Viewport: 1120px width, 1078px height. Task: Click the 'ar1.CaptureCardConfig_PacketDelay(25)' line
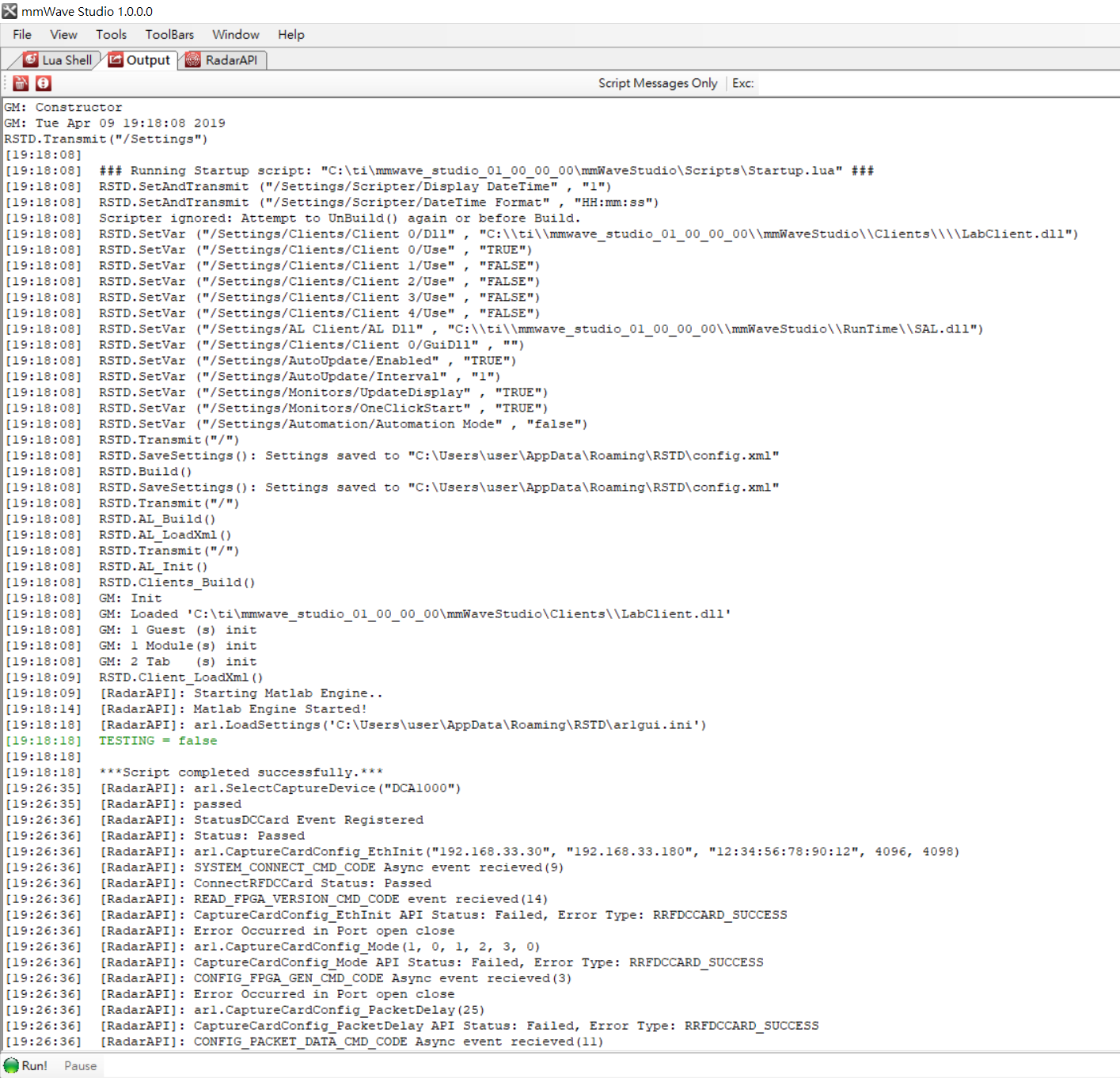pyautogui.click(x=245, y=1009)
